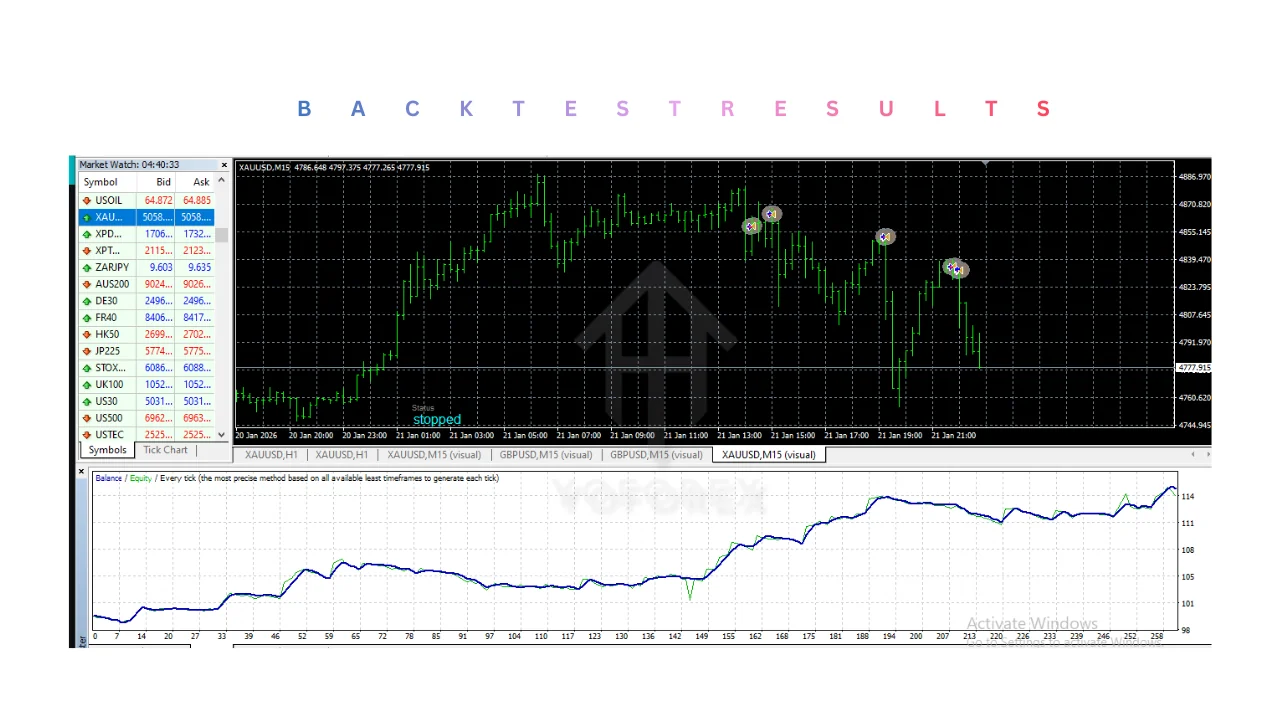Click the chart shift triangle at chart top
The height and width of the screenshot is (720, 1280).
point(986,163)
